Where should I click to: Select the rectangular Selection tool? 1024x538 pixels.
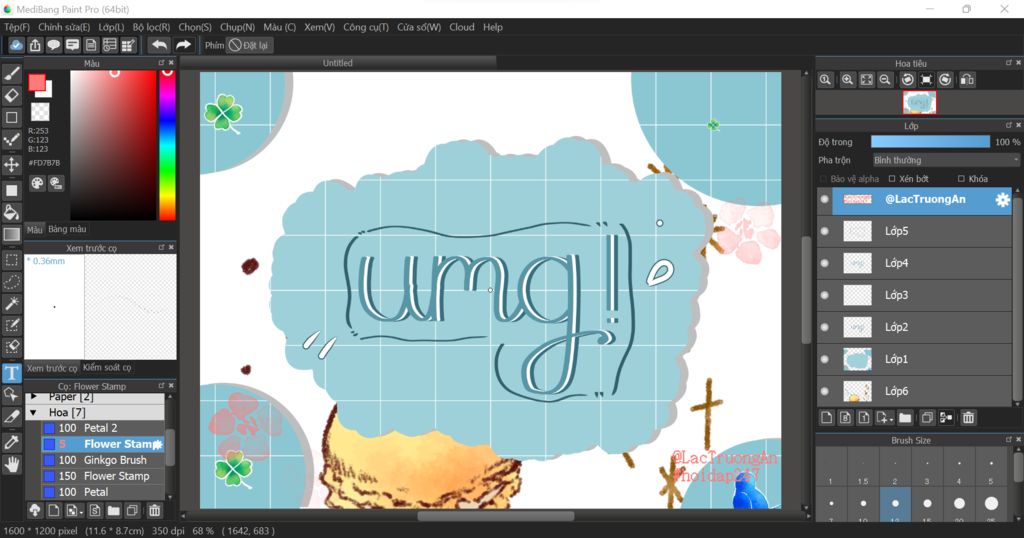[x=12, y=261]
